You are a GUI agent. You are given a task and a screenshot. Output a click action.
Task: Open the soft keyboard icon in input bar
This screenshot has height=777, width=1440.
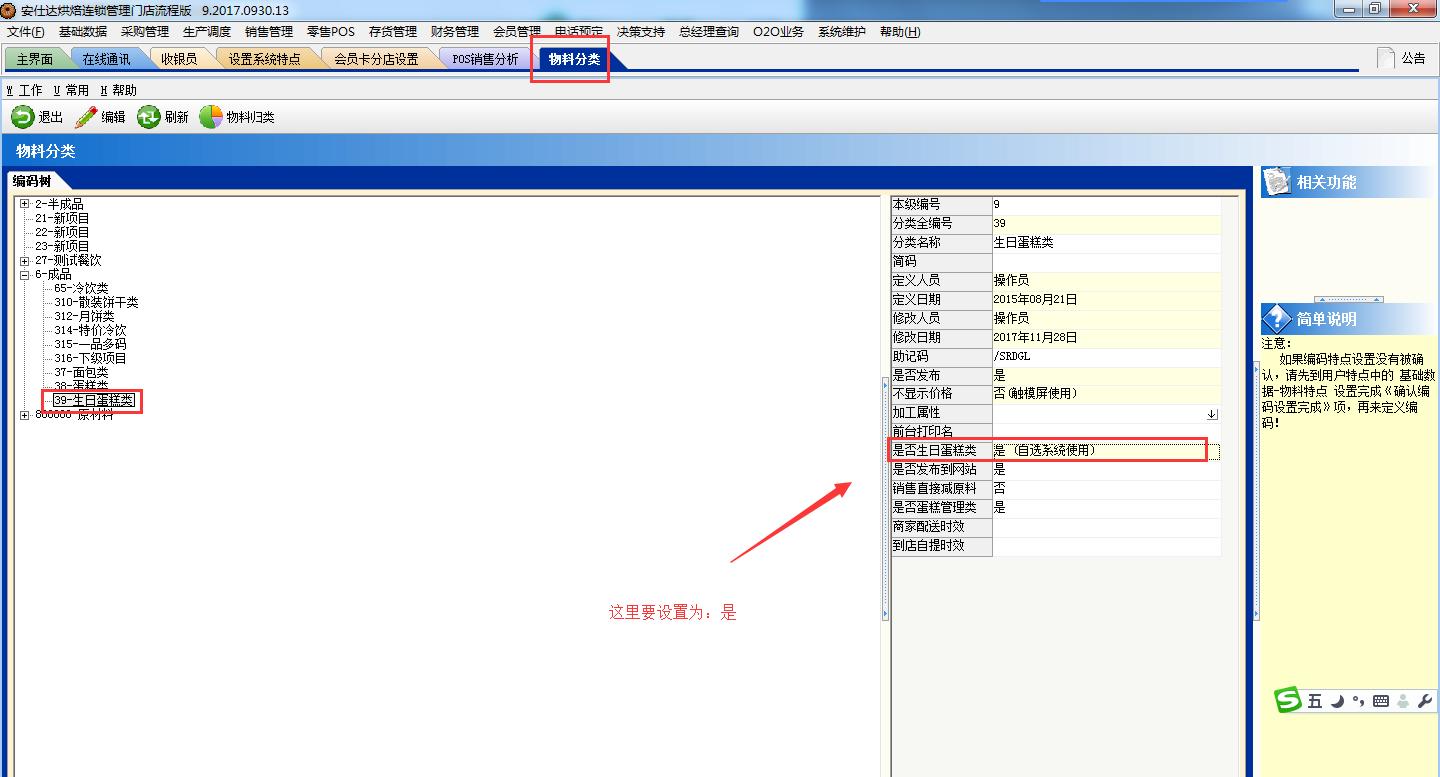point(1381,701)
